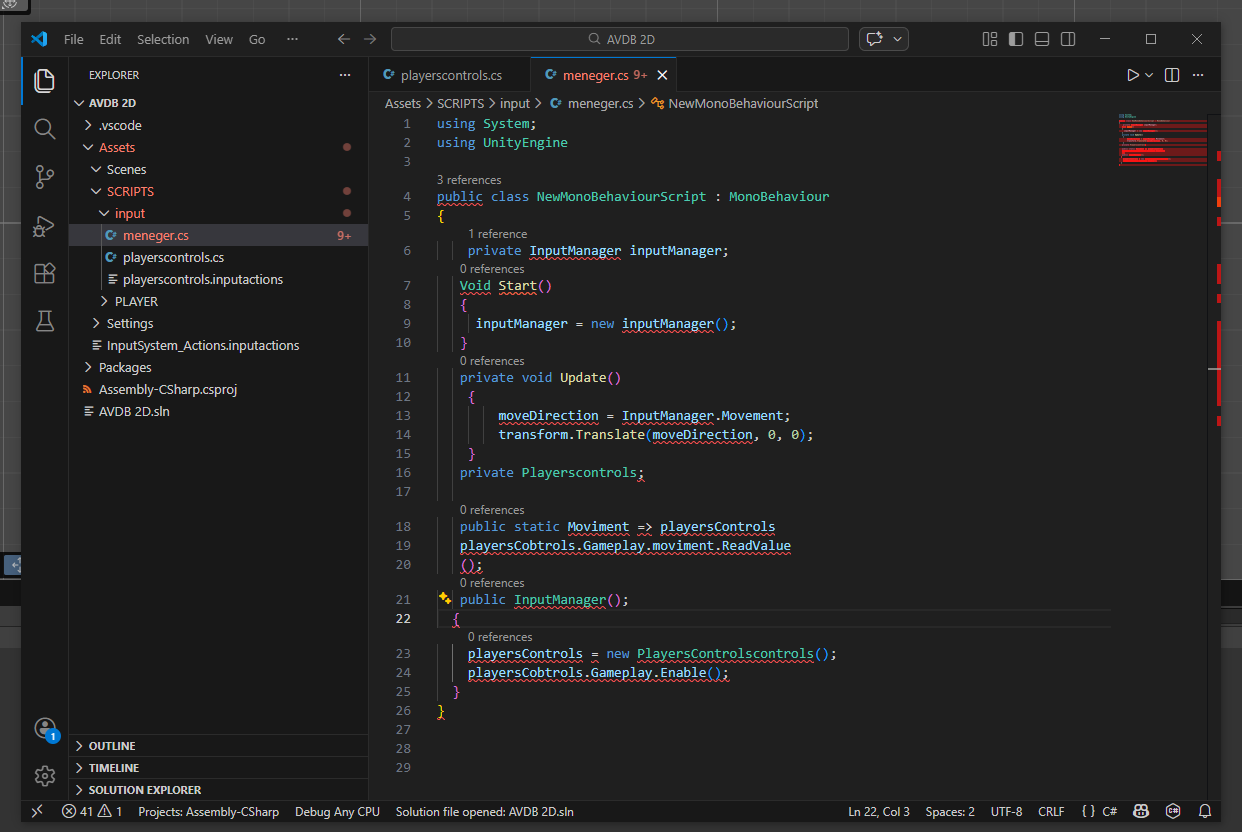Click the Accounts icon in activity bar
Viewport: 1242px width, 832px height.
coord(44,728)
